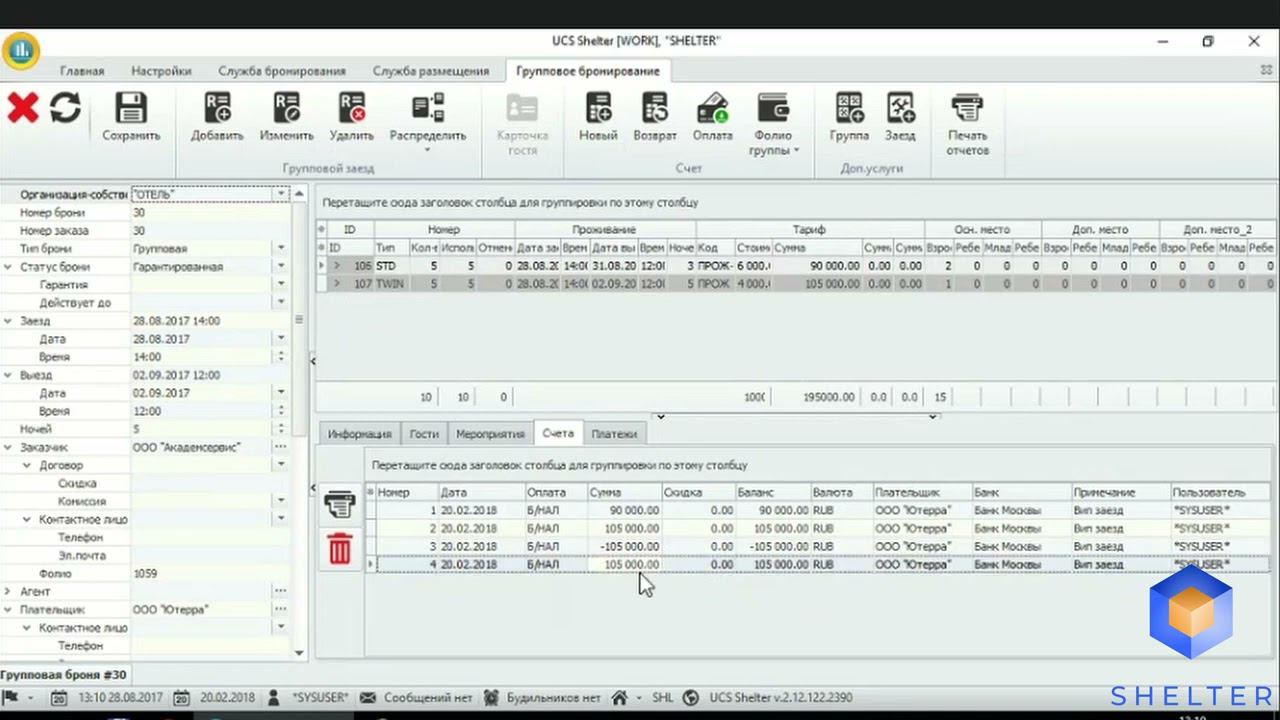Open the Заезд Дата date dropdown
Viewport: 1280px width, 720px height.
(x=281, y=338)
